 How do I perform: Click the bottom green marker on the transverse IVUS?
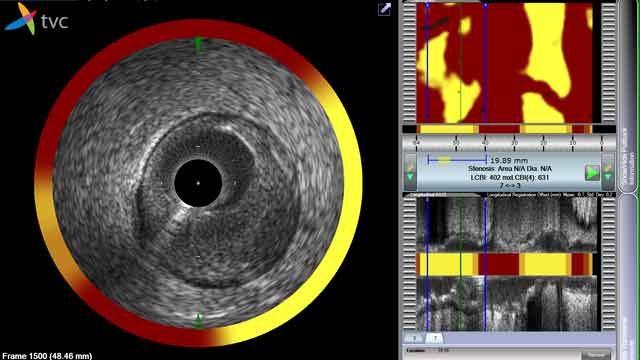(198, 320)
